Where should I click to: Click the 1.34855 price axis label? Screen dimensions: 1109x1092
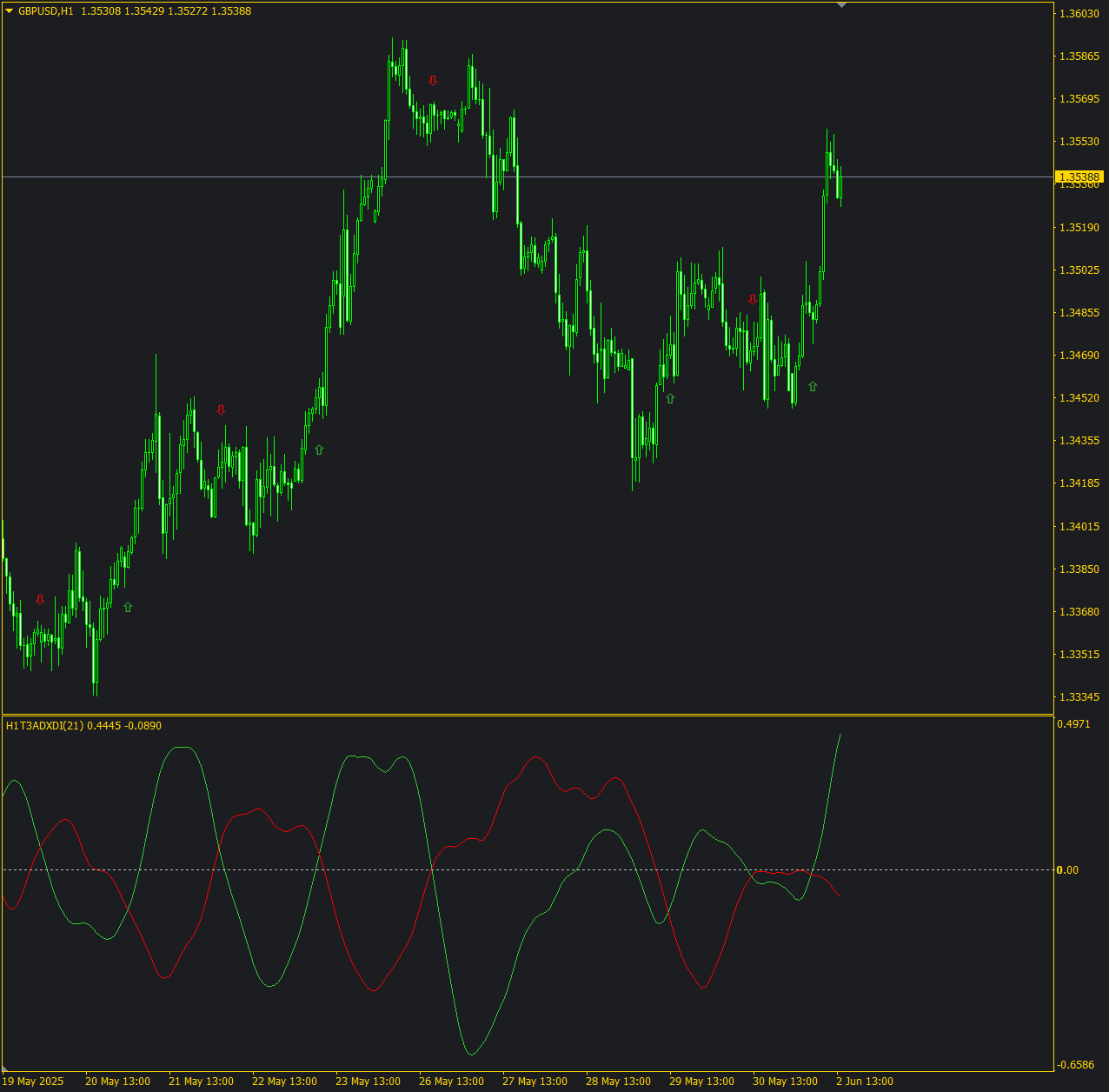(1079, 312)
